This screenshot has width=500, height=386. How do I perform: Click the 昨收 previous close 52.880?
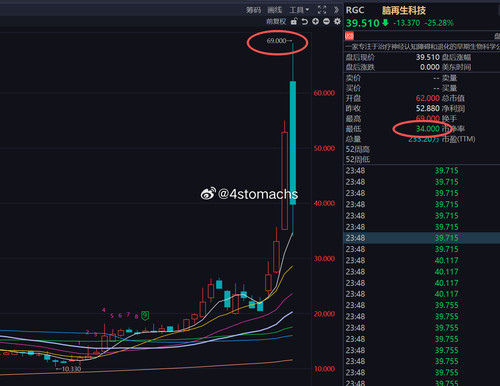point(428,108)
